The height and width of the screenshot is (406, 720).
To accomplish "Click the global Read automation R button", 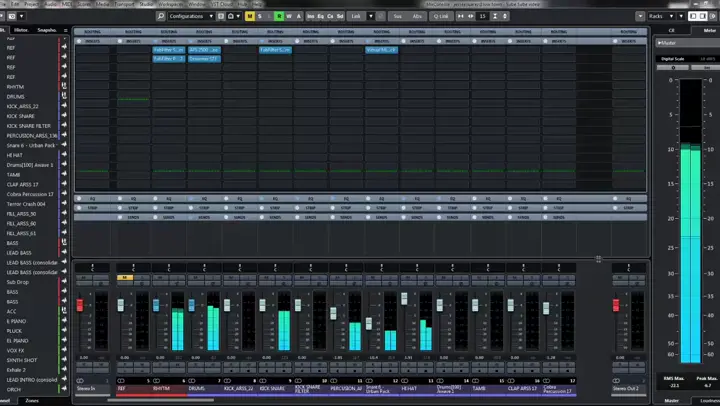I will point(279,16).
